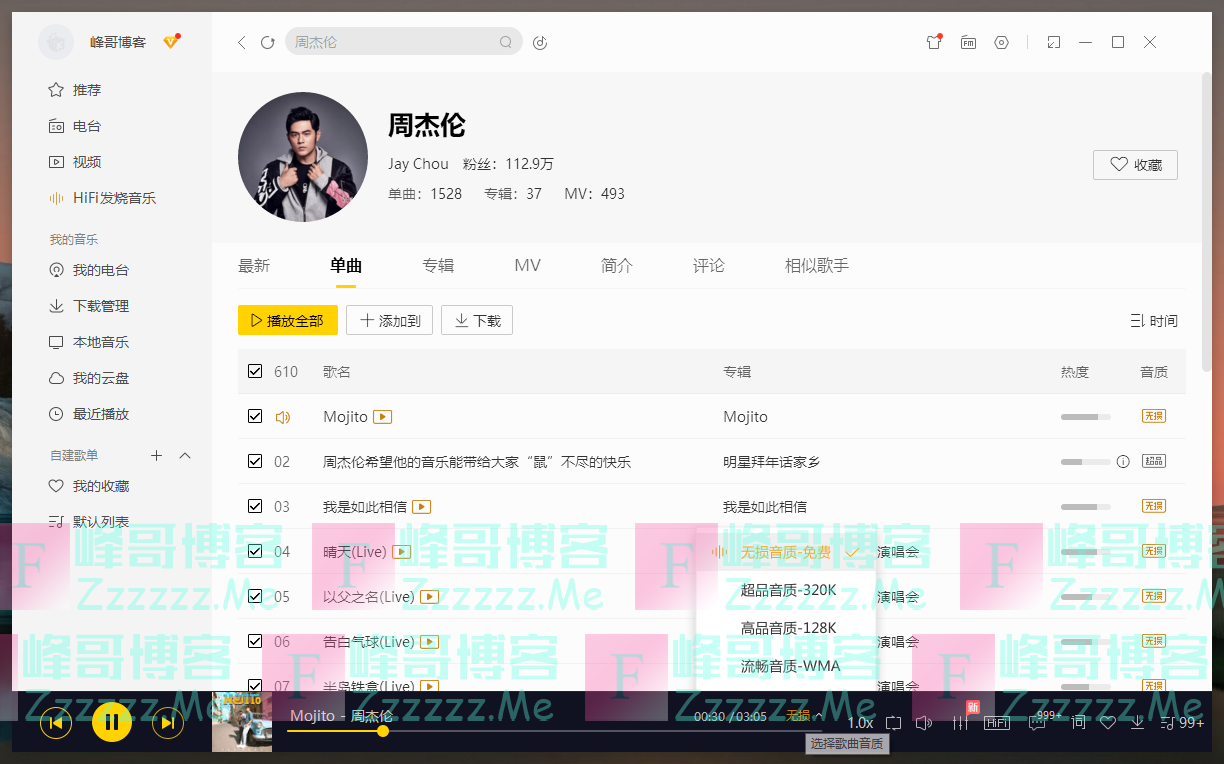Open the skin theme shirt icon
The image size is (1224, 764).
[x=934, y=42]
